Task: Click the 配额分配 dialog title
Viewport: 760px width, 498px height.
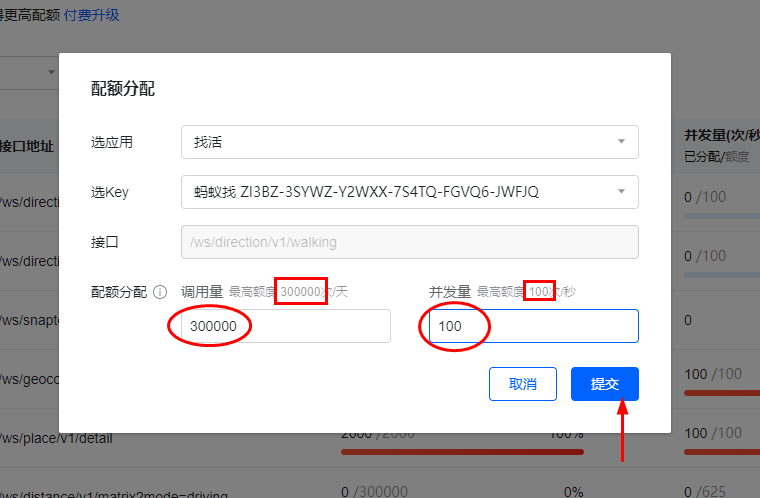Action: [123, 89]
